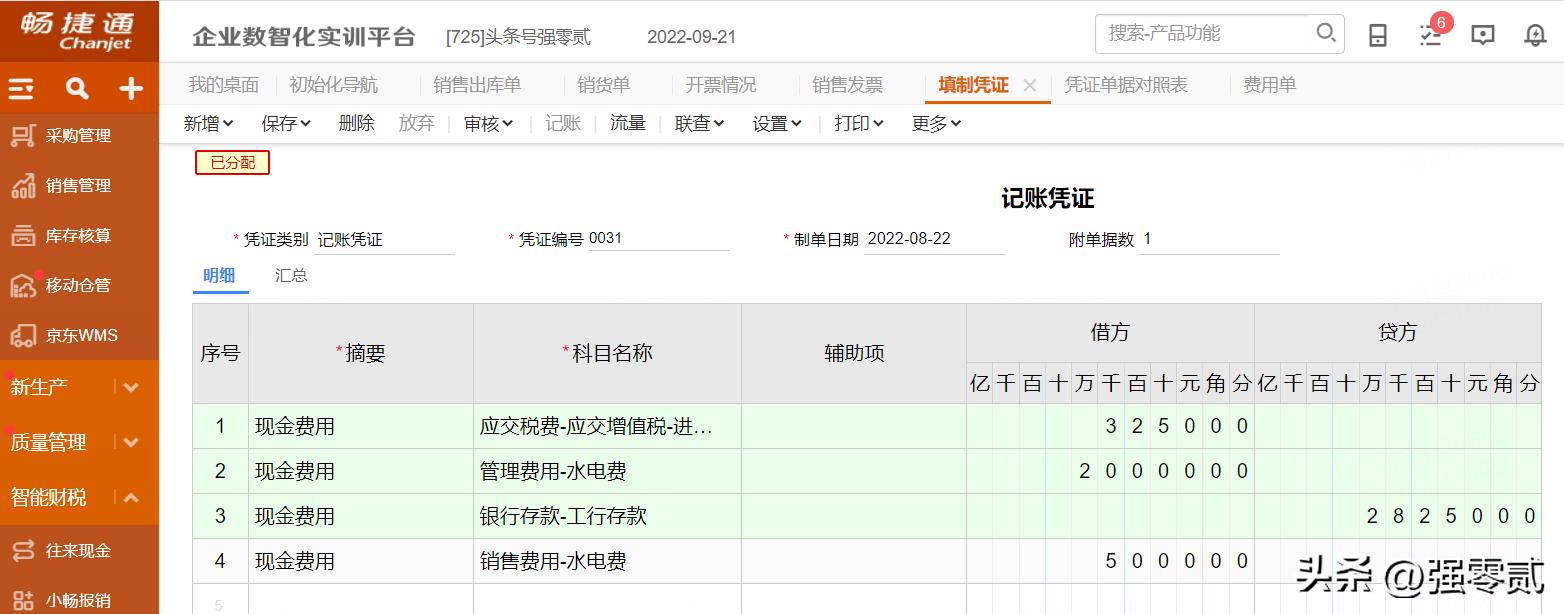1564x614 pixels.
Task: Click the notification bell icon
Action: pos(1533,34)
